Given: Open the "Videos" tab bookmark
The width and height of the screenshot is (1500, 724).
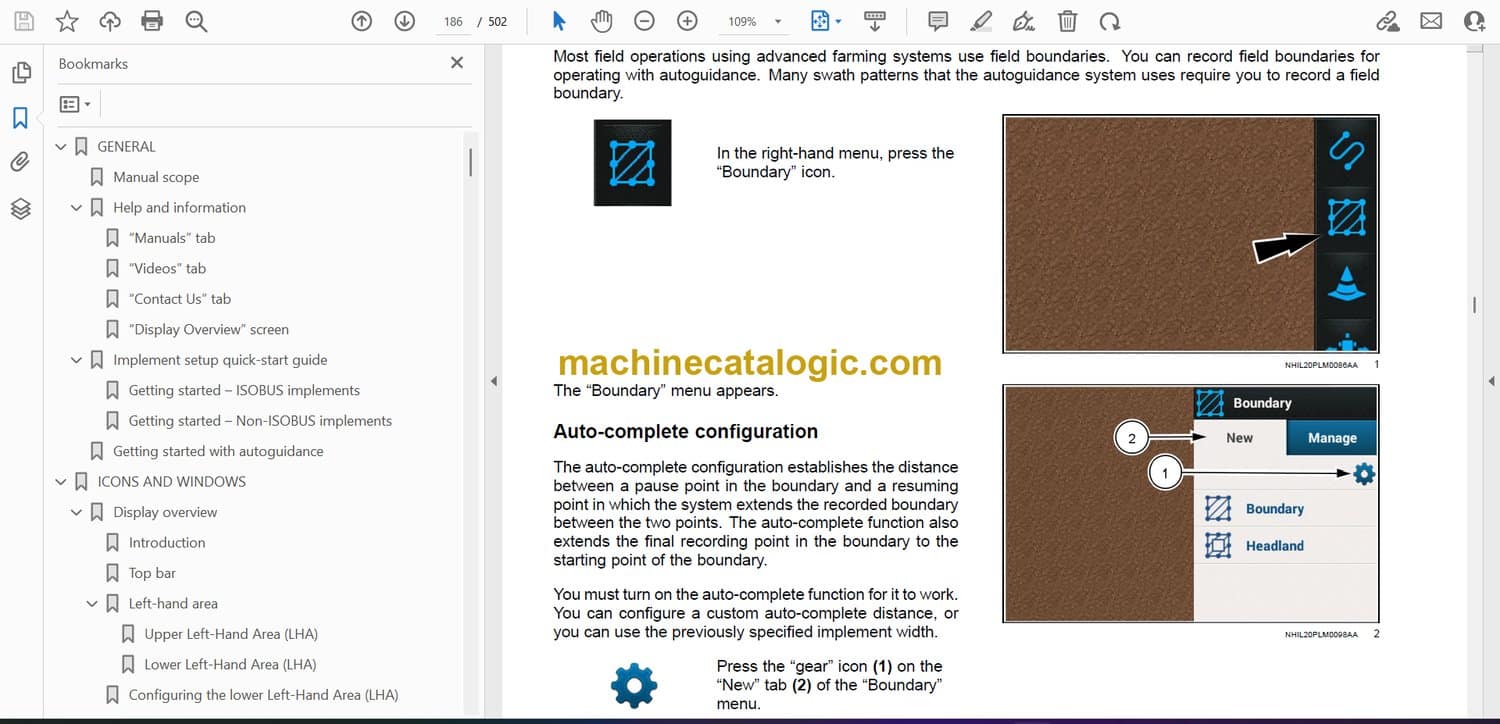Looking at the screenshot, I should pos(167,268).
